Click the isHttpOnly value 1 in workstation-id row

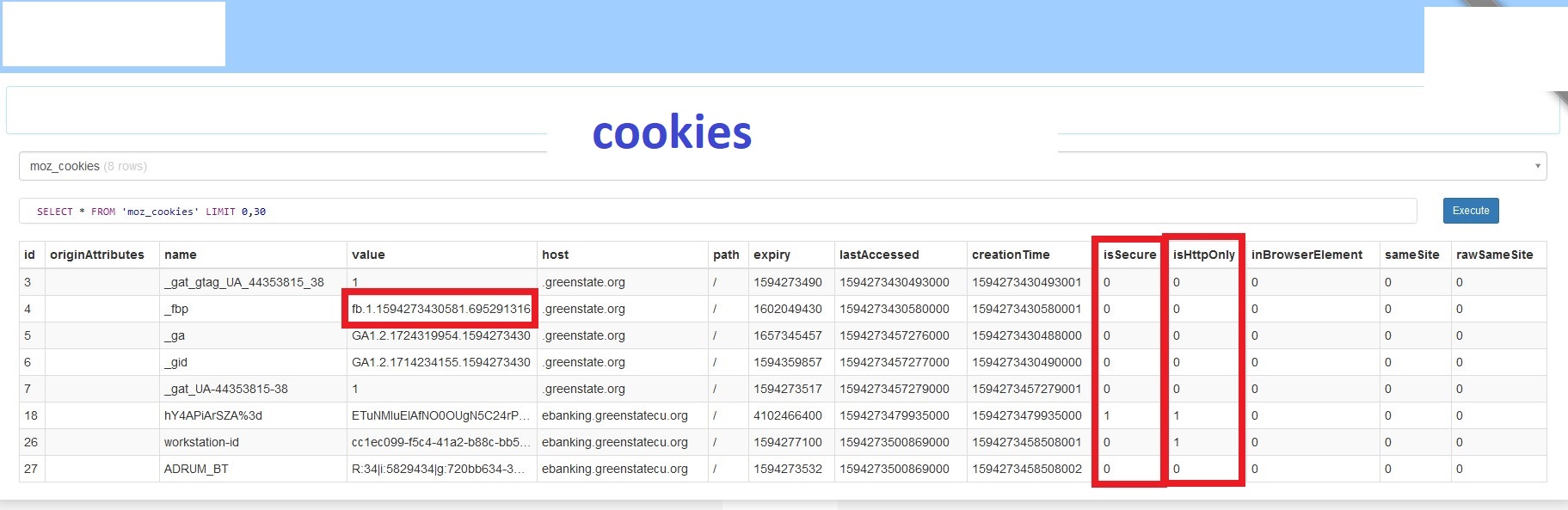[x=1177, y=442]
